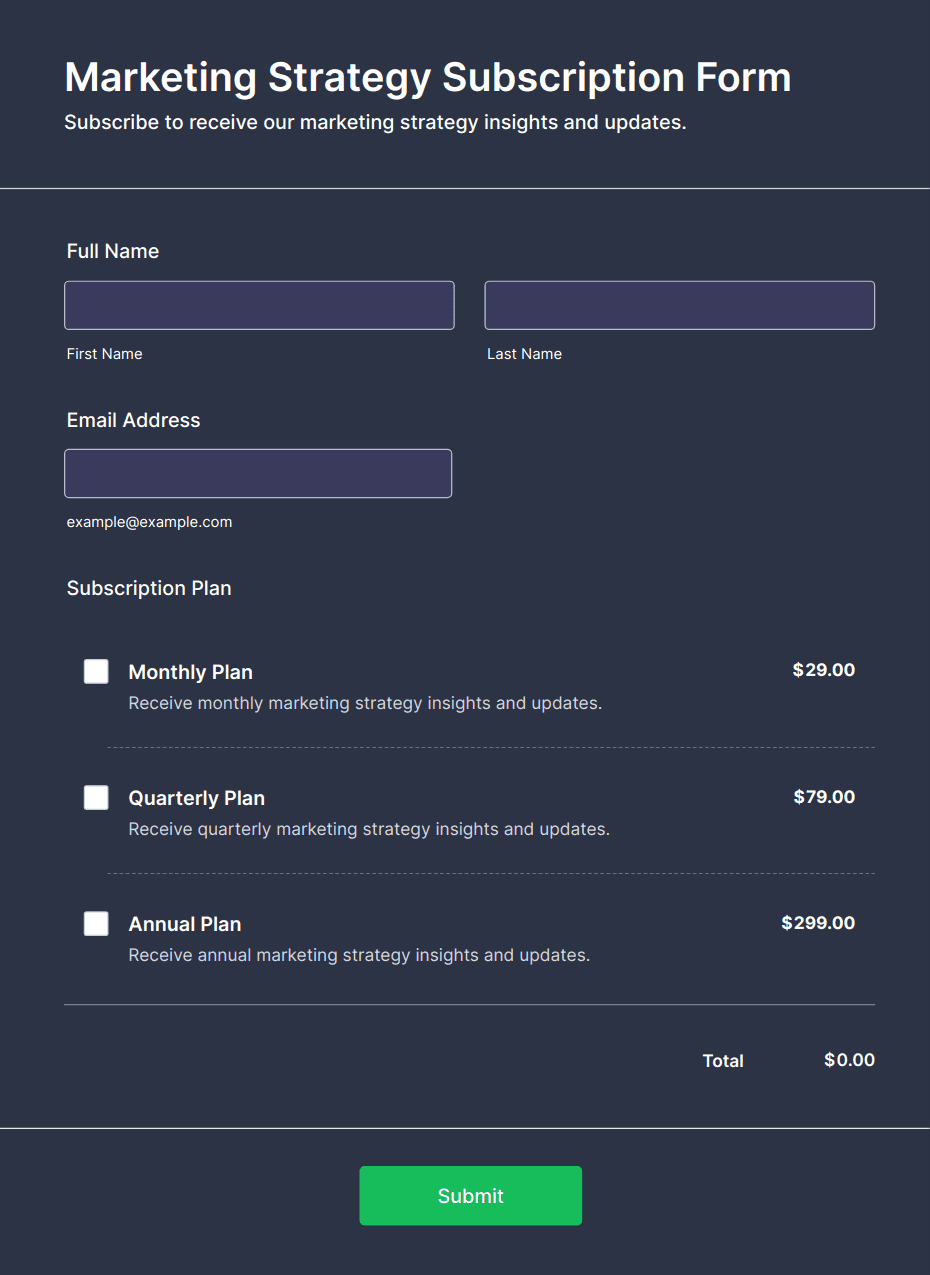The image size is (930, 1275).
Task: Submit the subscription form
Action: click(471, 1196)
